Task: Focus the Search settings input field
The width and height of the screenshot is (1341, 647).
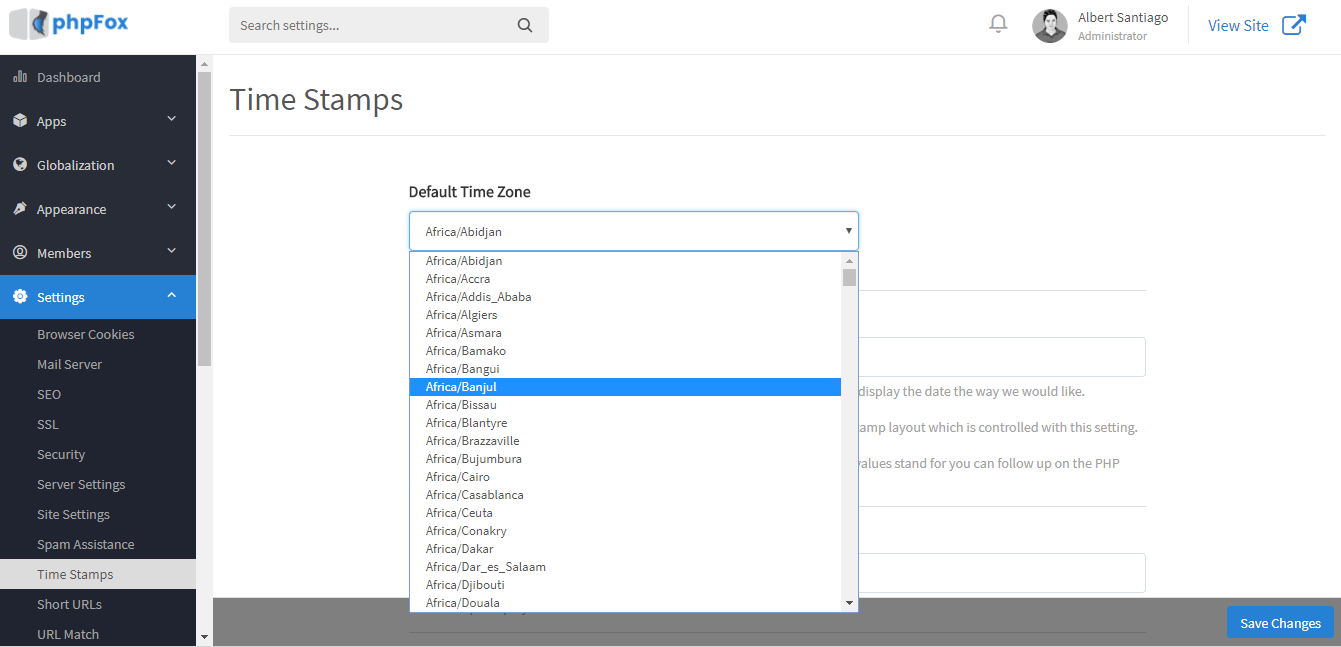Action: pos(375,25)
